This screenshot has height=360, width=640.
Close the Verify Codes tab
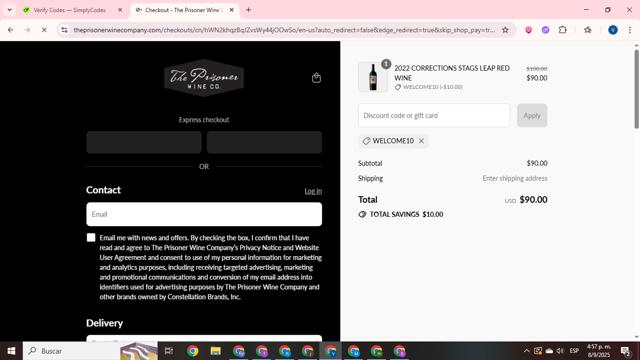click(x=120, y=10)
